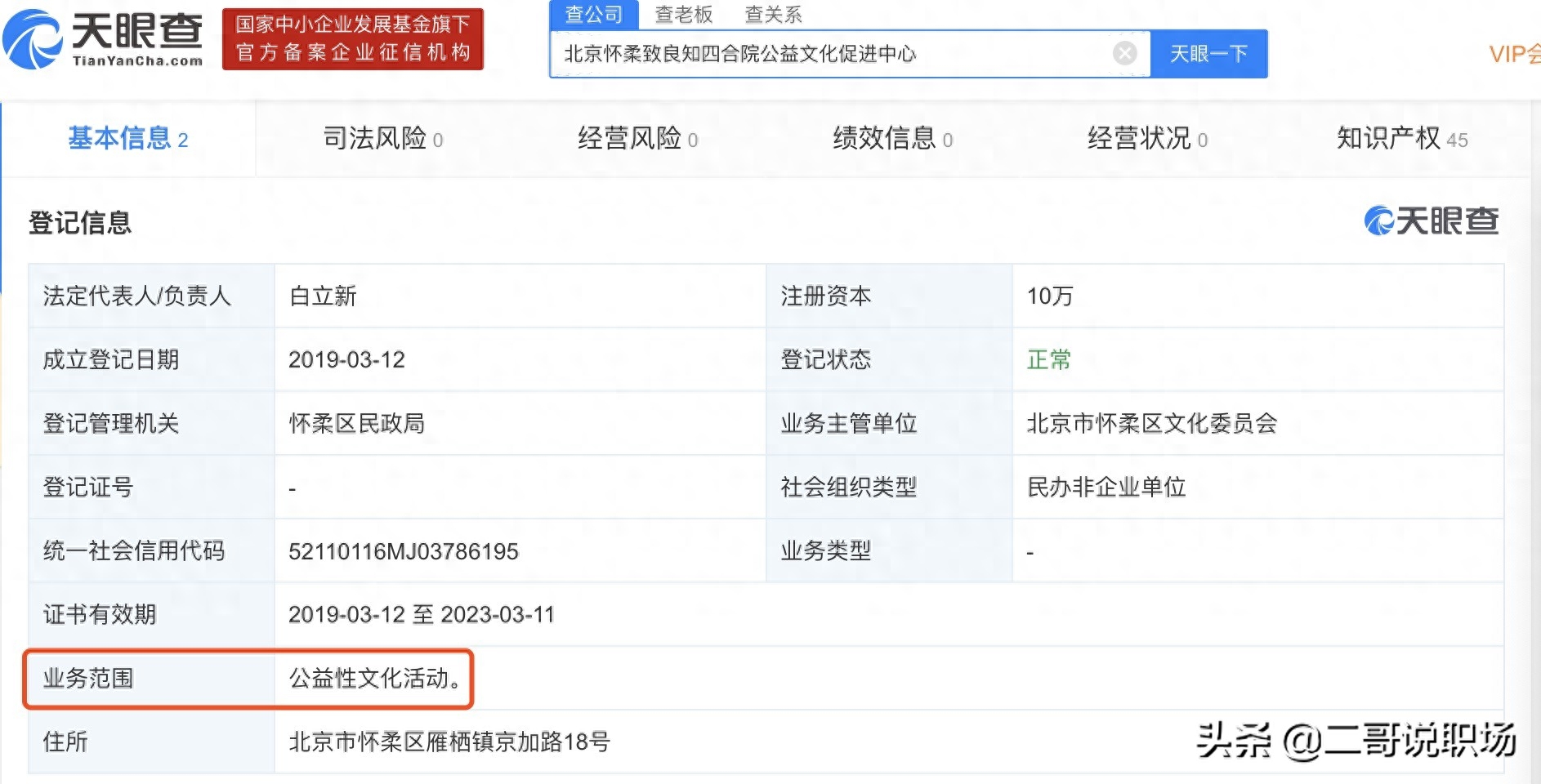Screen dimensions: 1541x784
Task: Click the 登记信息 section heading
Action: pyautogui.click(x=80, y=223)
